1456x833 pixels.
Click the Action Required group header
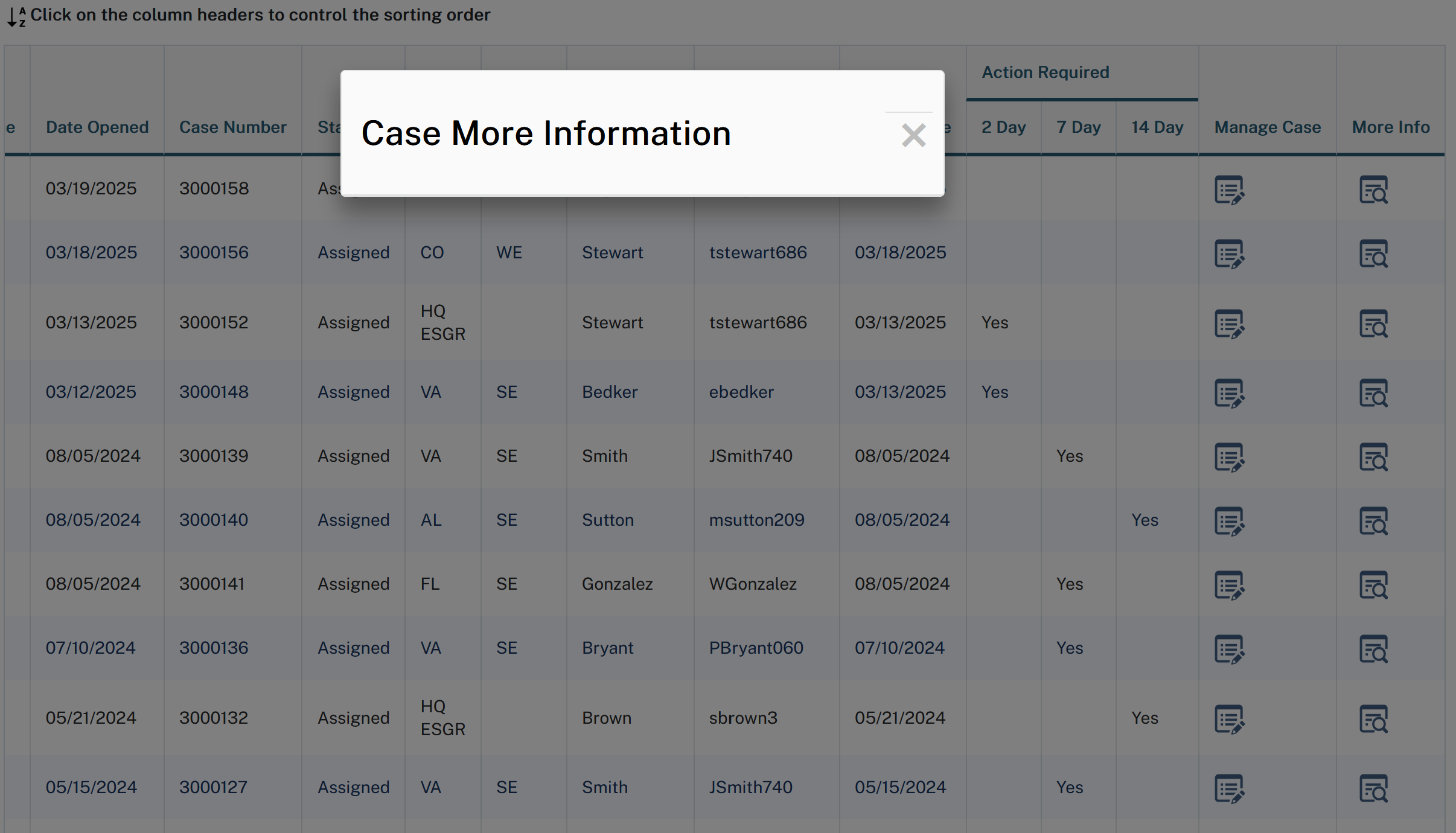click(1045, 72)
